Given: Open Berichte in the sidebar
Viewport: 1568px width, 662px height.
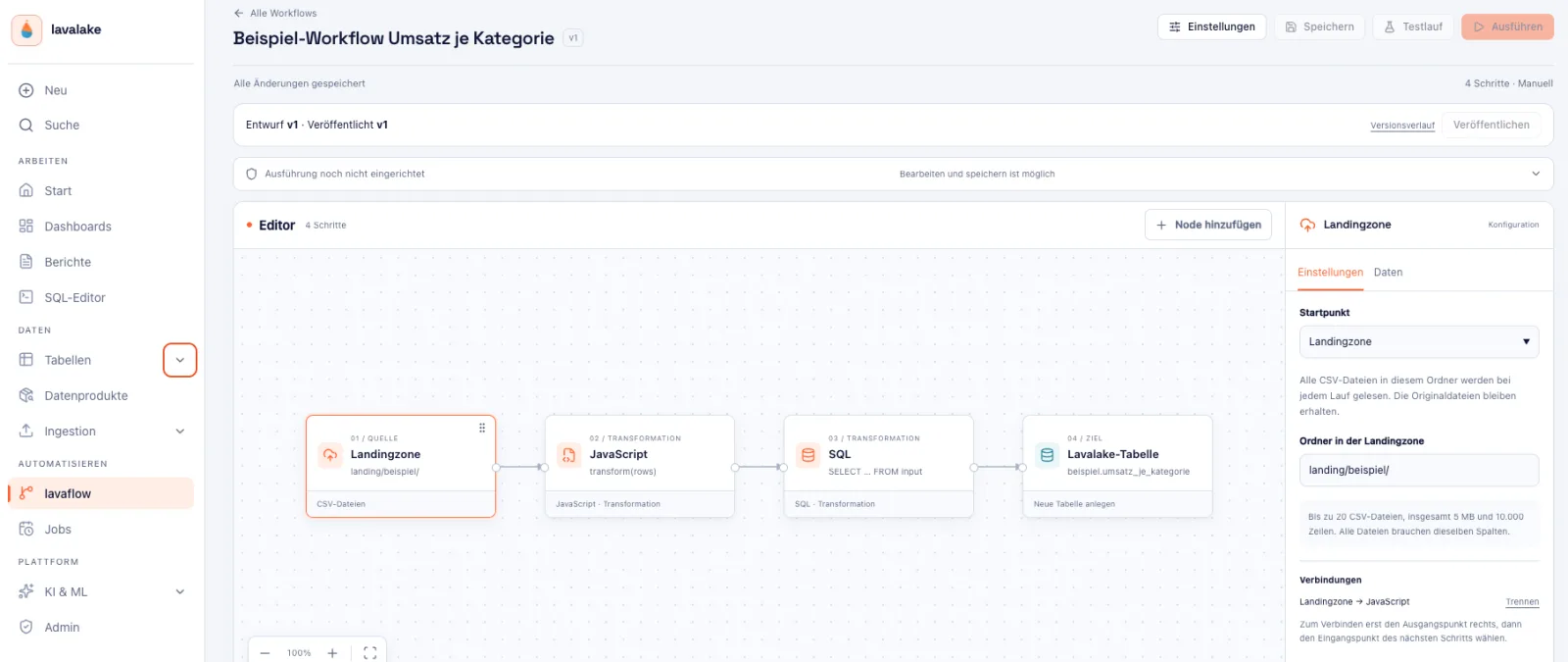Looking at the screenshot, I should 101,262.
